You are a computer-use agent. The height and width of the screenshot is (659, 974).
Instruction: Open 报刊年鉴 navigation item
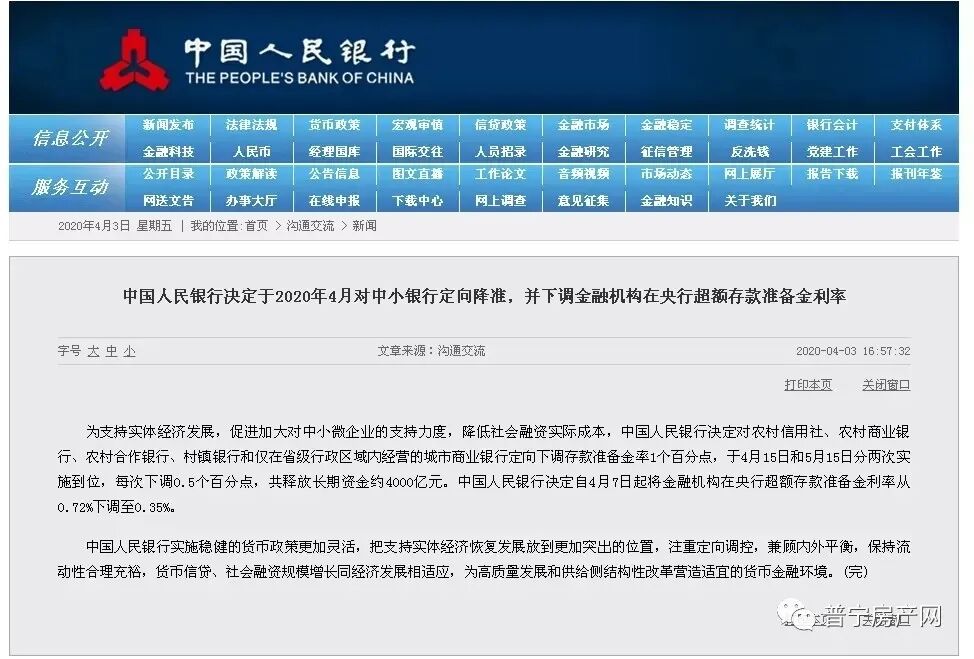point(916,174)
